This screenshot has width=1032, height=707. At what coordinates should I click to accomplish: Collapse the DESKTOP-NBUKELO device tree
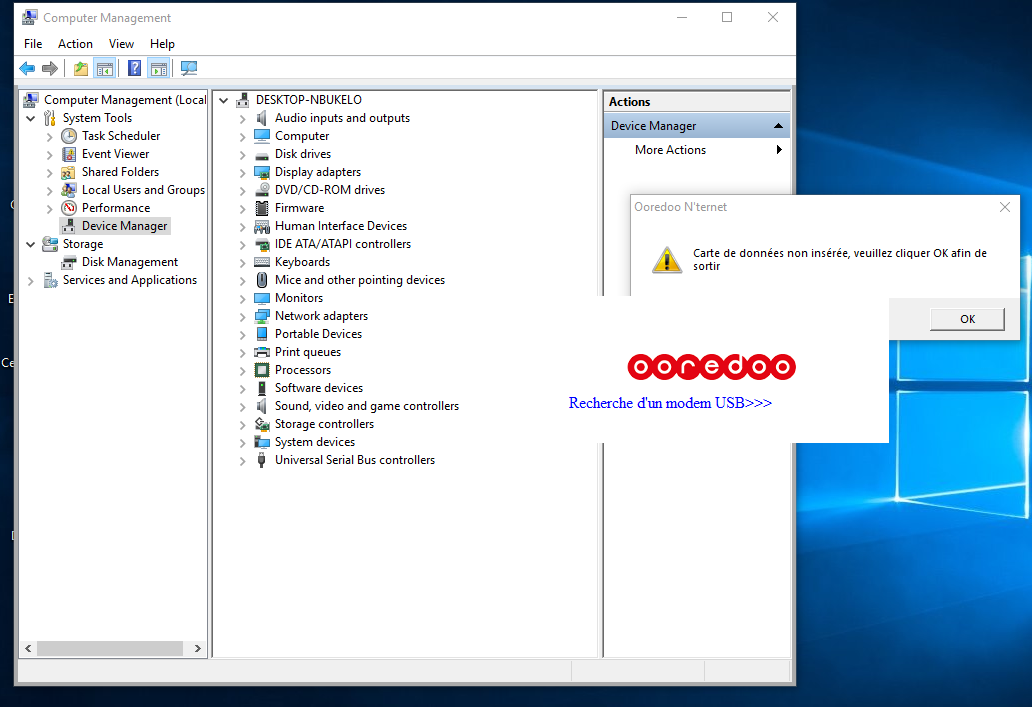[x=224, y=100]
